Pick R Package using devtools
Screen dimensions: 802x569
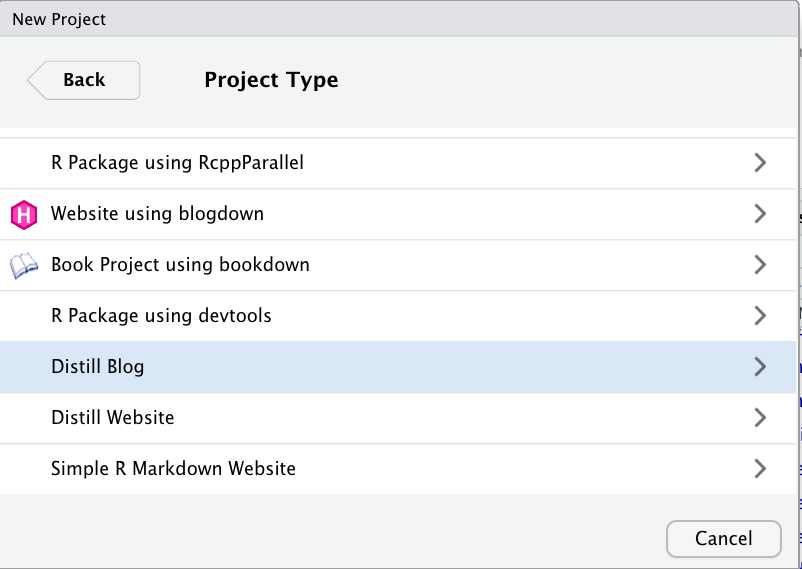[x=398, y=316]
